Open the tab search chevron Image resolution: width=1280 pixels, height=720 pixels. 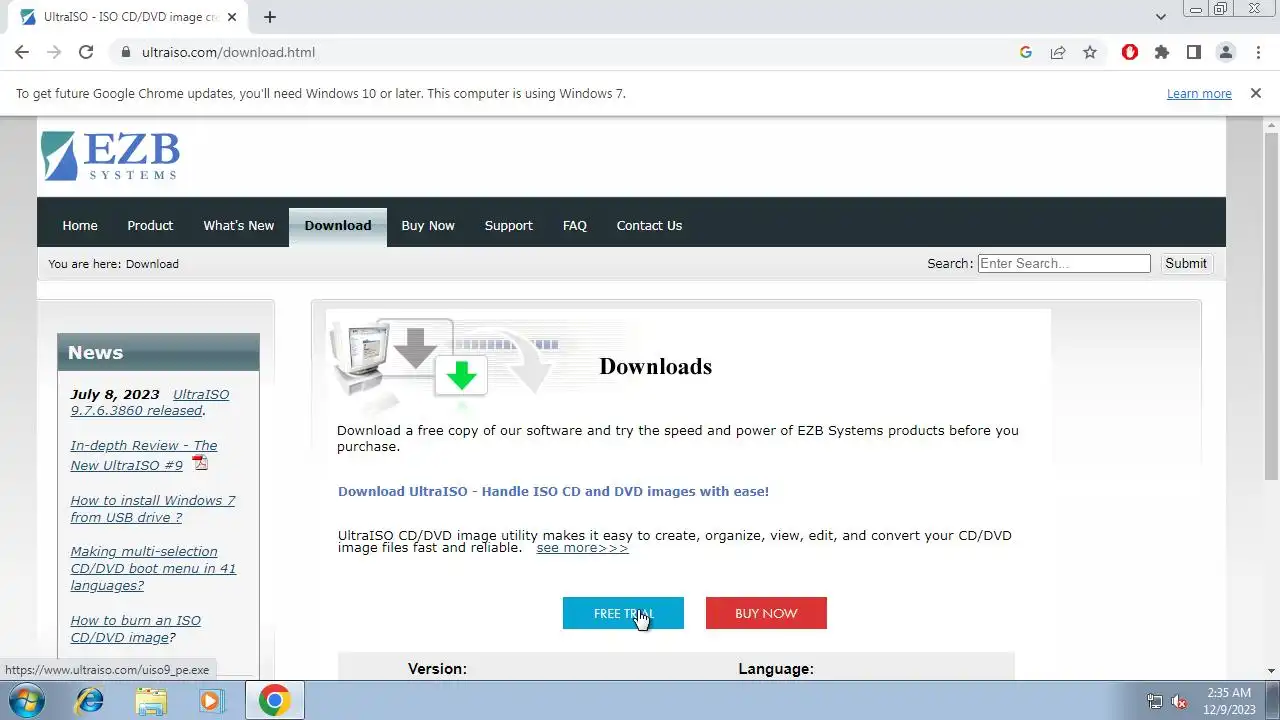tap(1161, 17)
